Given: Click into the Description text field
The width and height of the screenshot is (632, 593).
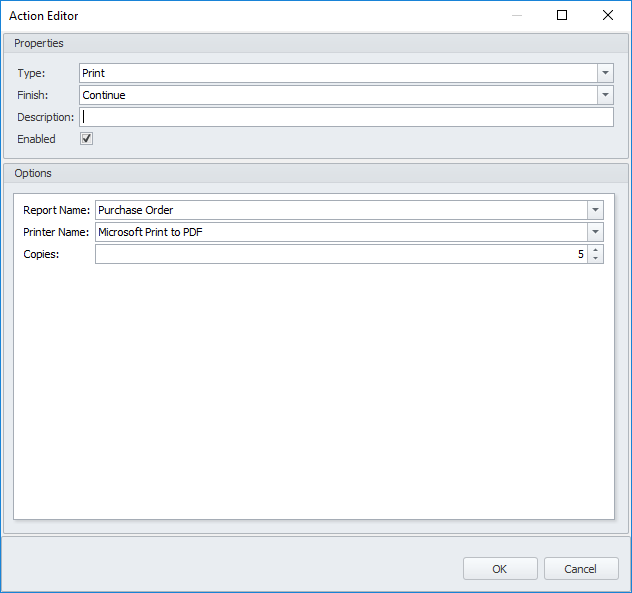Looking at the screenshot, I should pyautogui.click(x=346, y=117).
